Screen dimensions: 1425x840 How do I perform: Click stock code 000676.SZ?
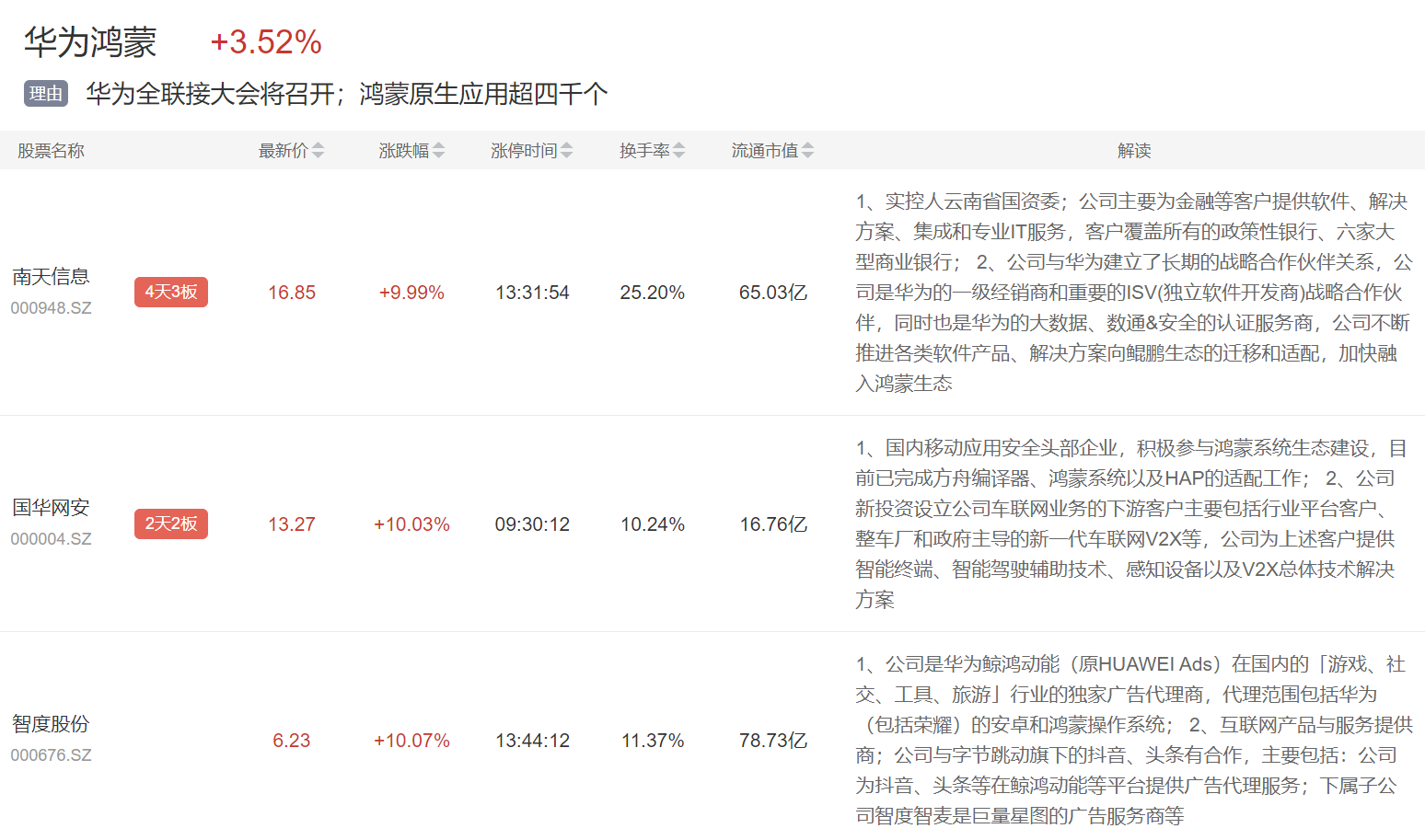[51, 755]
